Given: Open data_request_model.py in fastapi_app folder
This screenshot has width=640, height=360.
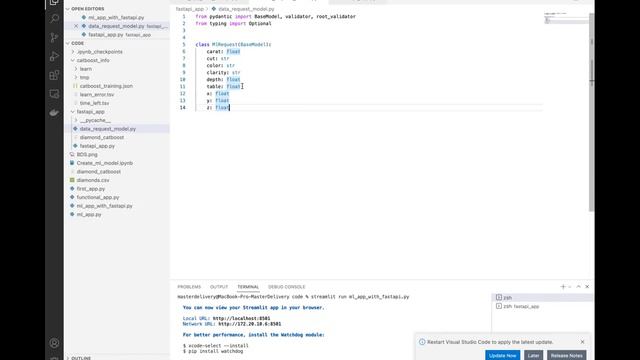Looking at the screenshot, I should point(108,129).
